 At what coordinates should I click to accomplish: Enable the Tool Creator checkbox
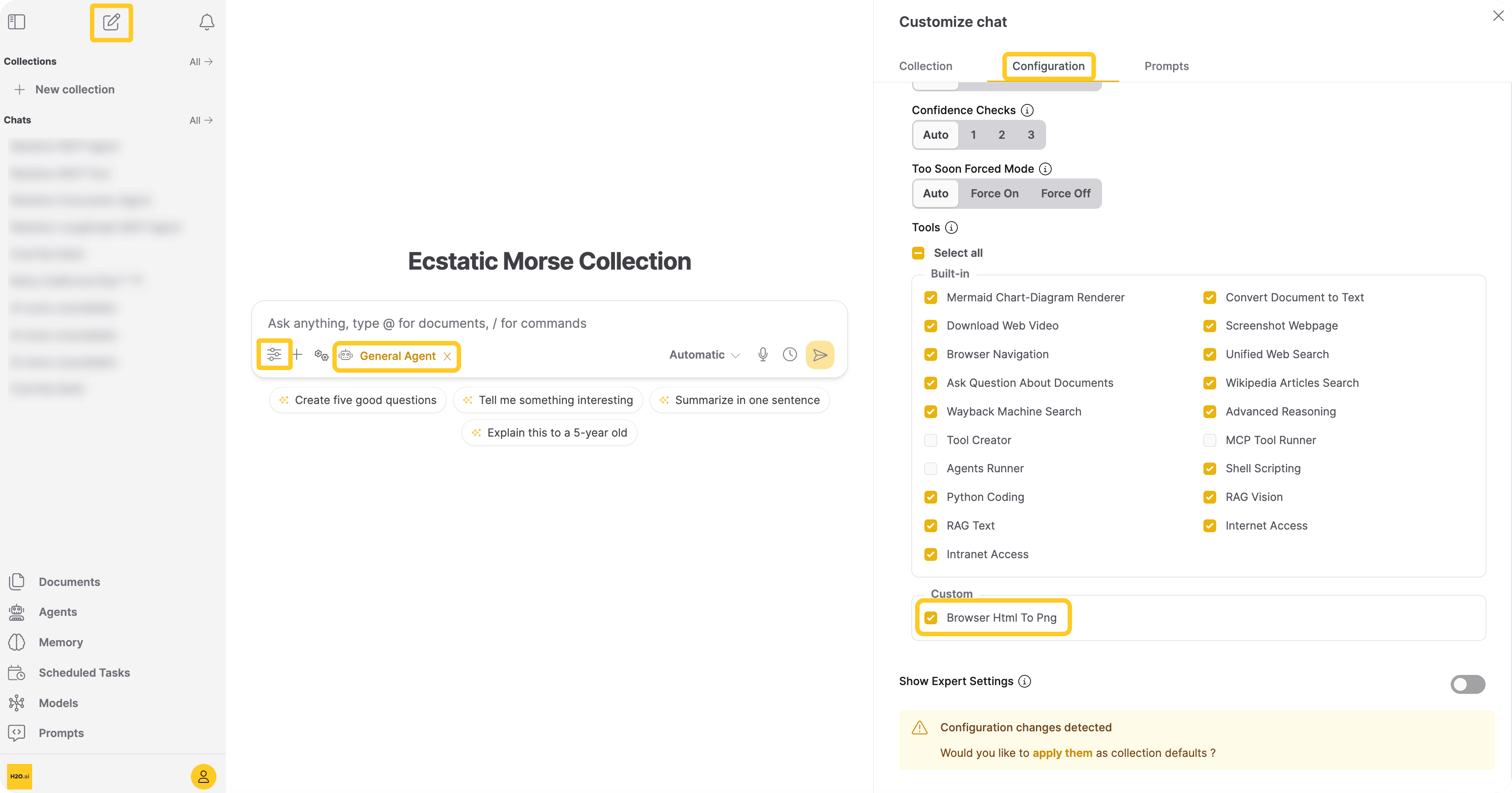click(x=930, y=440)
